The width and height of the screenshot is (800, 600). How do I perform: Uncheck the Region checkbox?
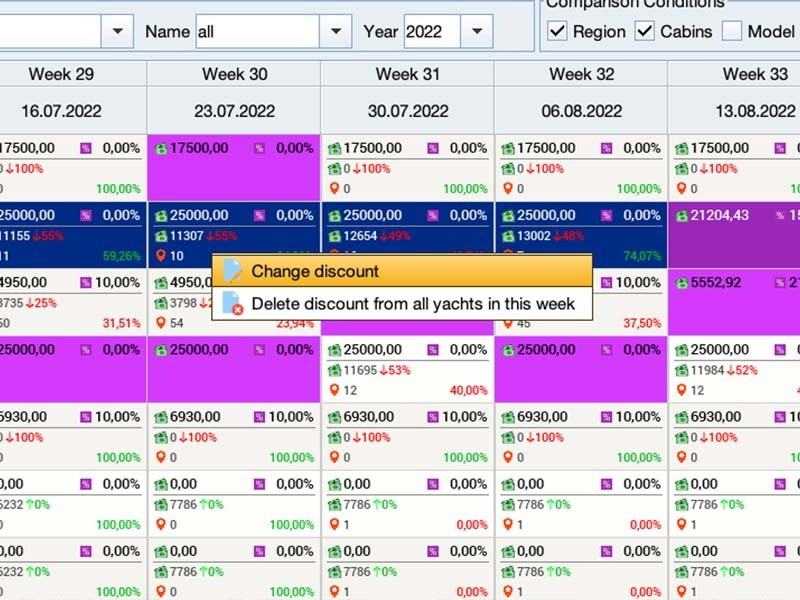pos(557,31)
